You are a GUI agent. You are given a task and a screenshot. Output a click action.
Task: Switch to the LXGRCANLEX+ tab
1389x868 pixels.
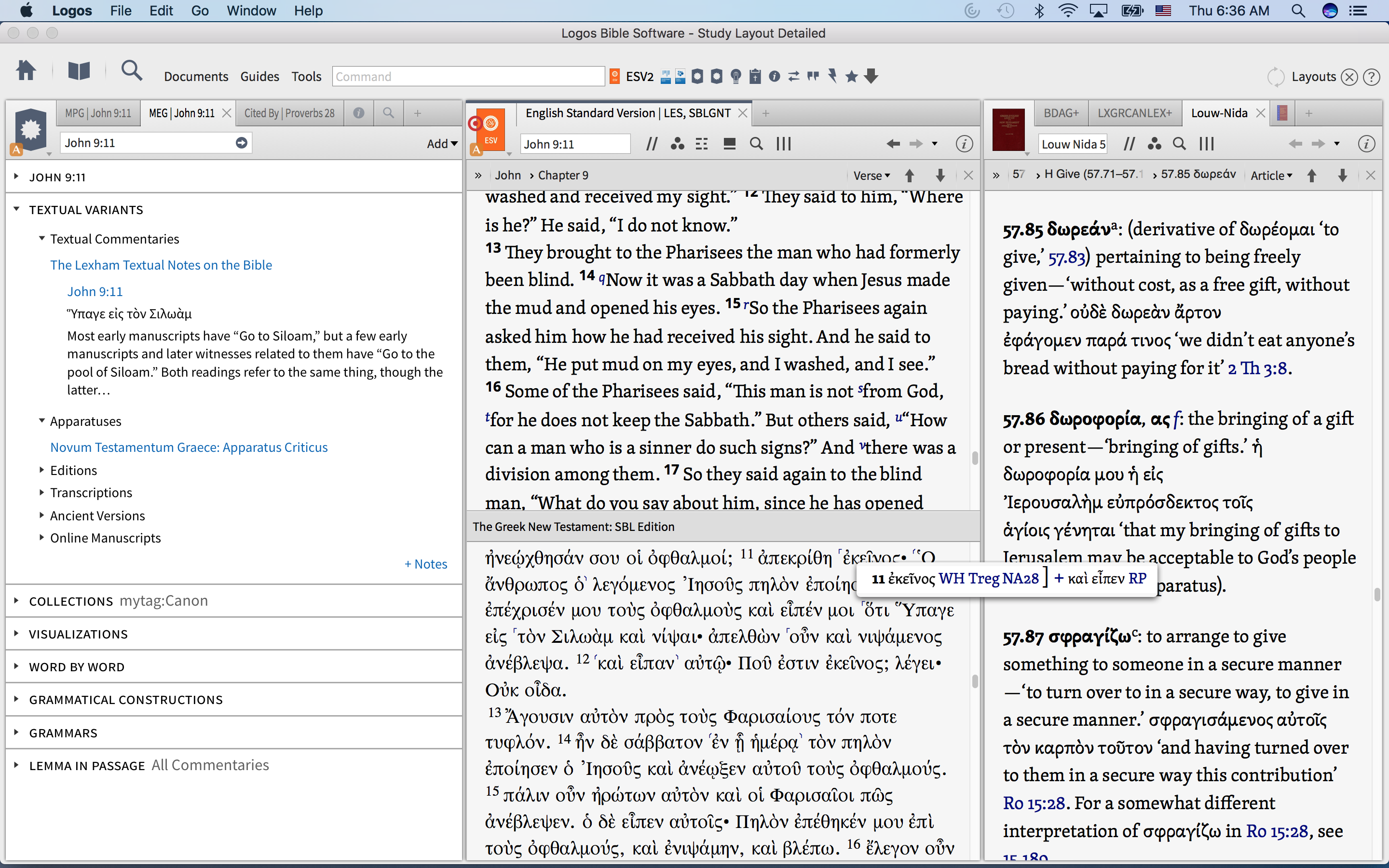[x=1134, y=113]
